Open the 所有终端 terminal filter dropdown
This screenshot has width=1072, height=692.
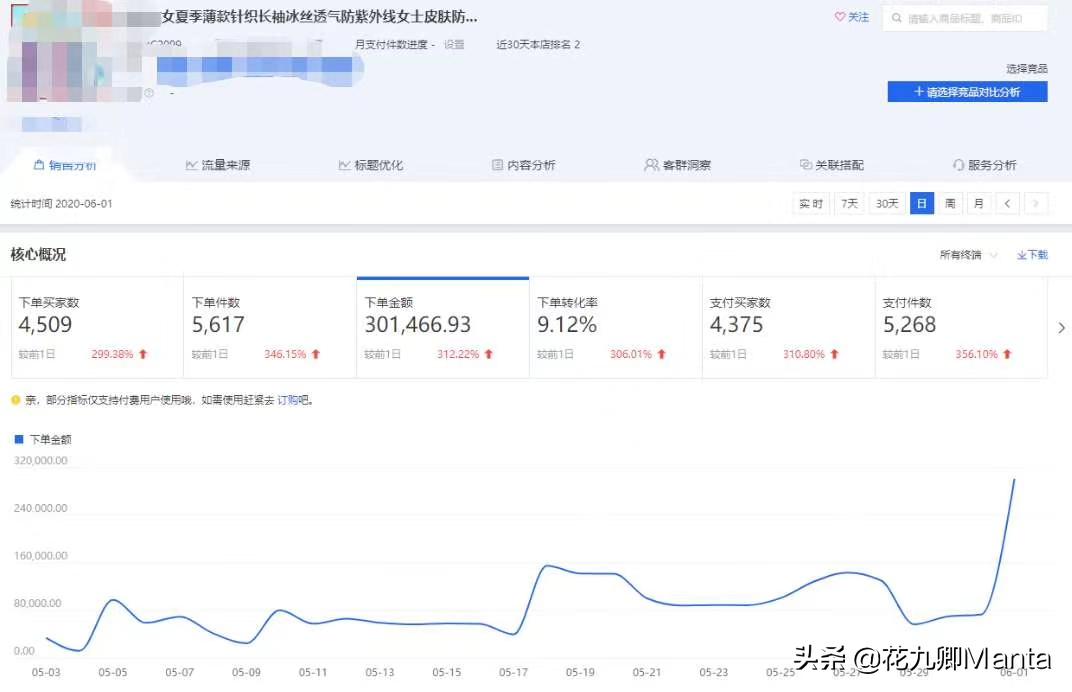[962, 254]
